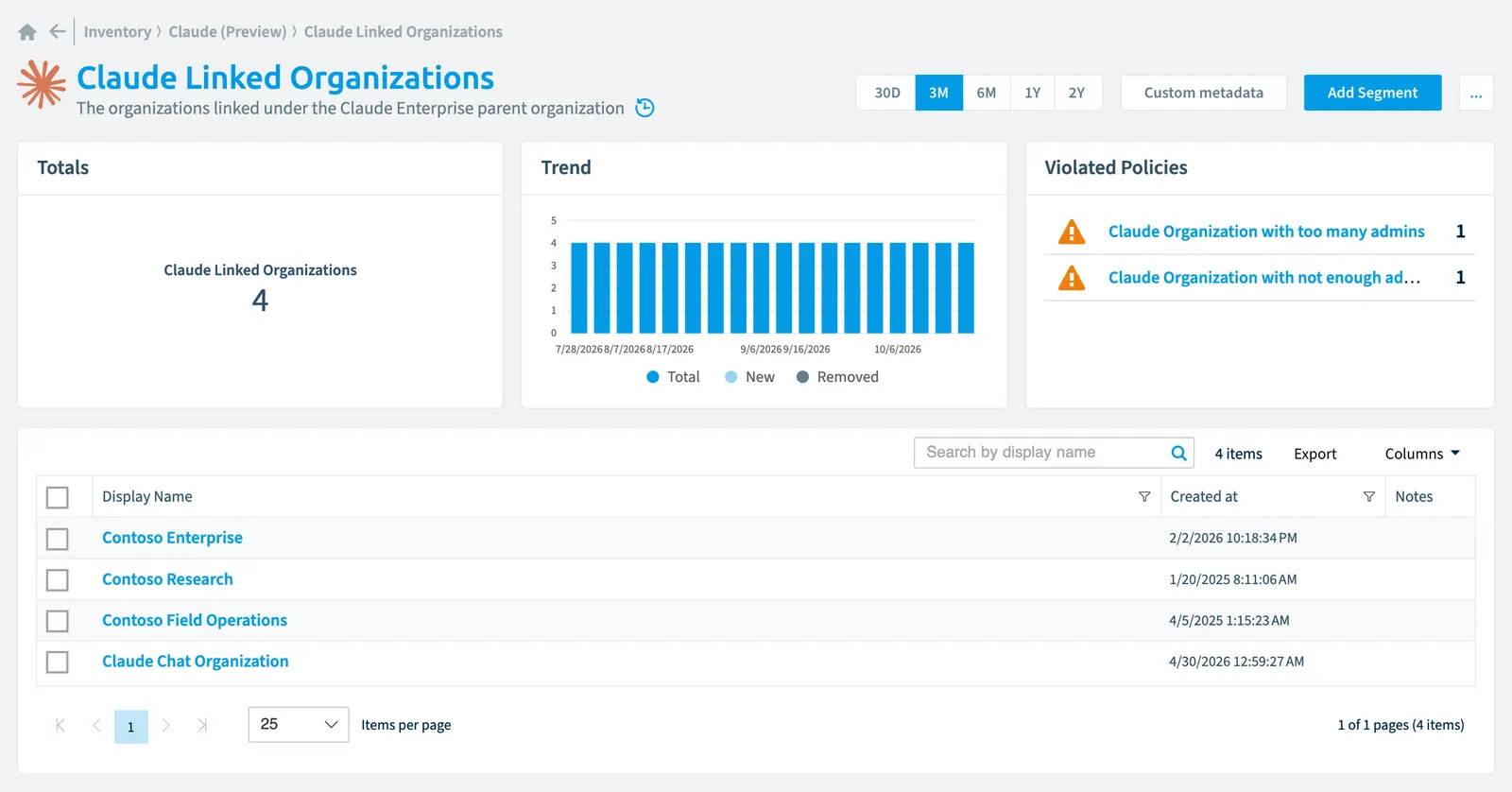
Task: Go to next page arrow
Action: point(166,725)
